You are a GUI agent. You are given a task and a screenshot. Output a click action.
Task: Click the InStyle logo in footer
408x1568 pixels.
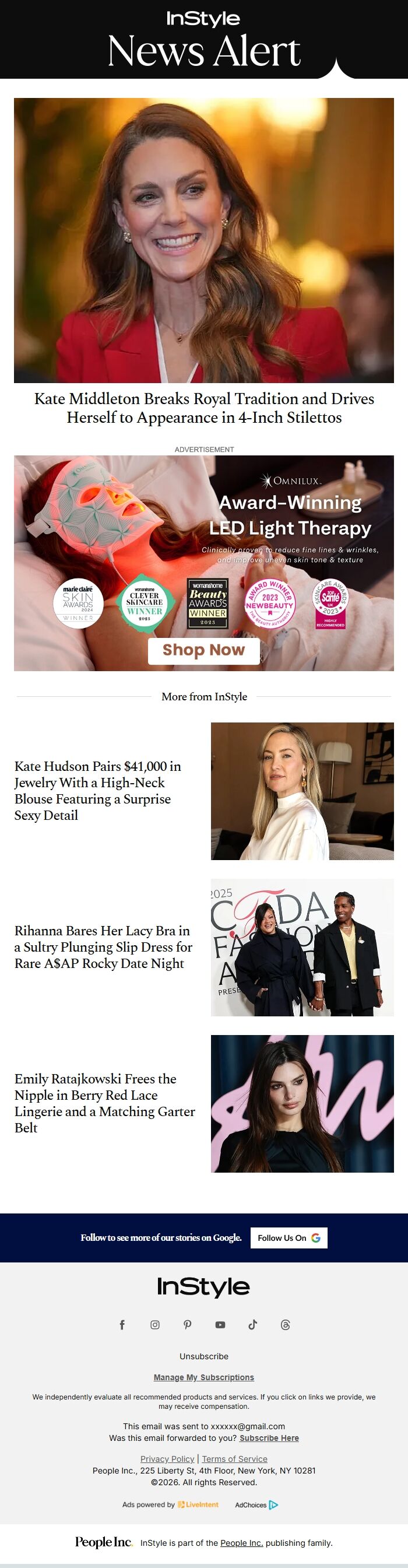[x=203, y=1286]
